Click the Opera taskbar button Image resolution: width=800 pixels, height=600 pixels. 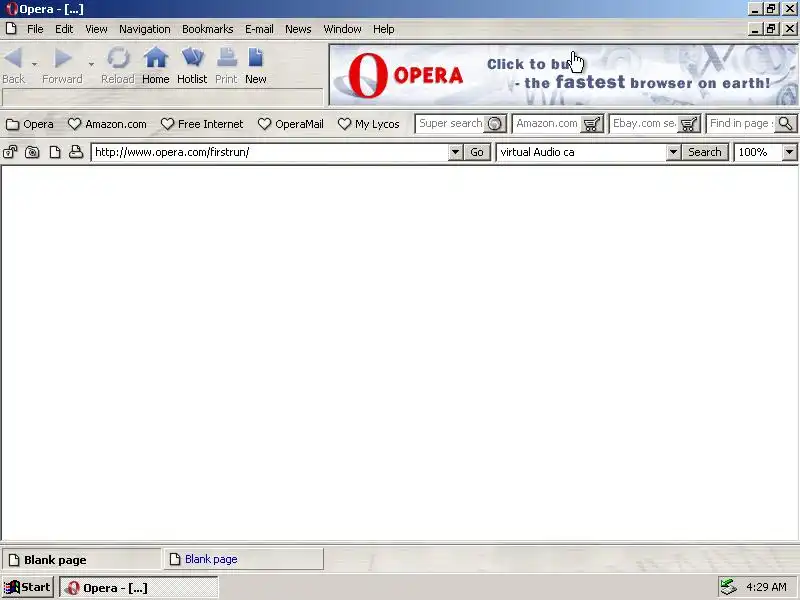pyautogui.click(x=139, y=587)
